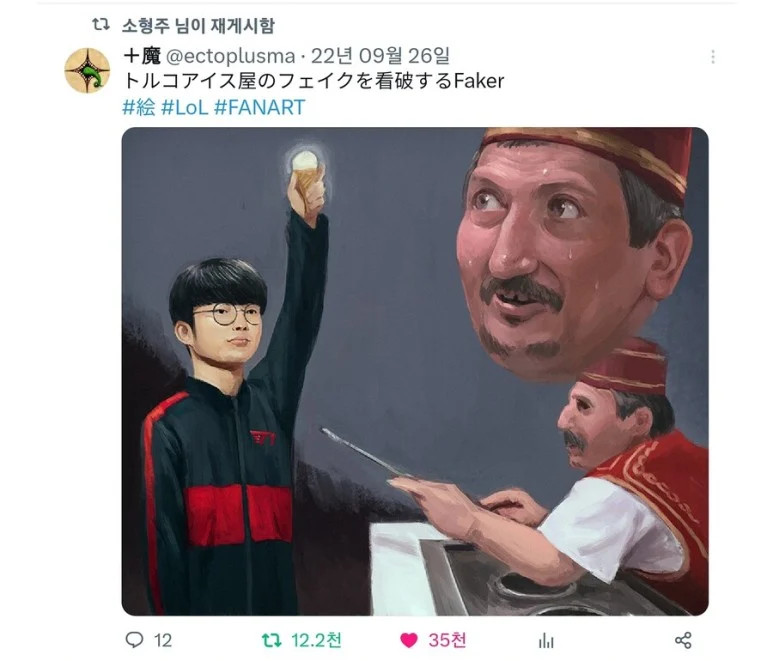Image resolution: width=773 pixels, height=661 pixels.
Task: Click the 12.2천 retweet count
Action: tap(316, 640)
